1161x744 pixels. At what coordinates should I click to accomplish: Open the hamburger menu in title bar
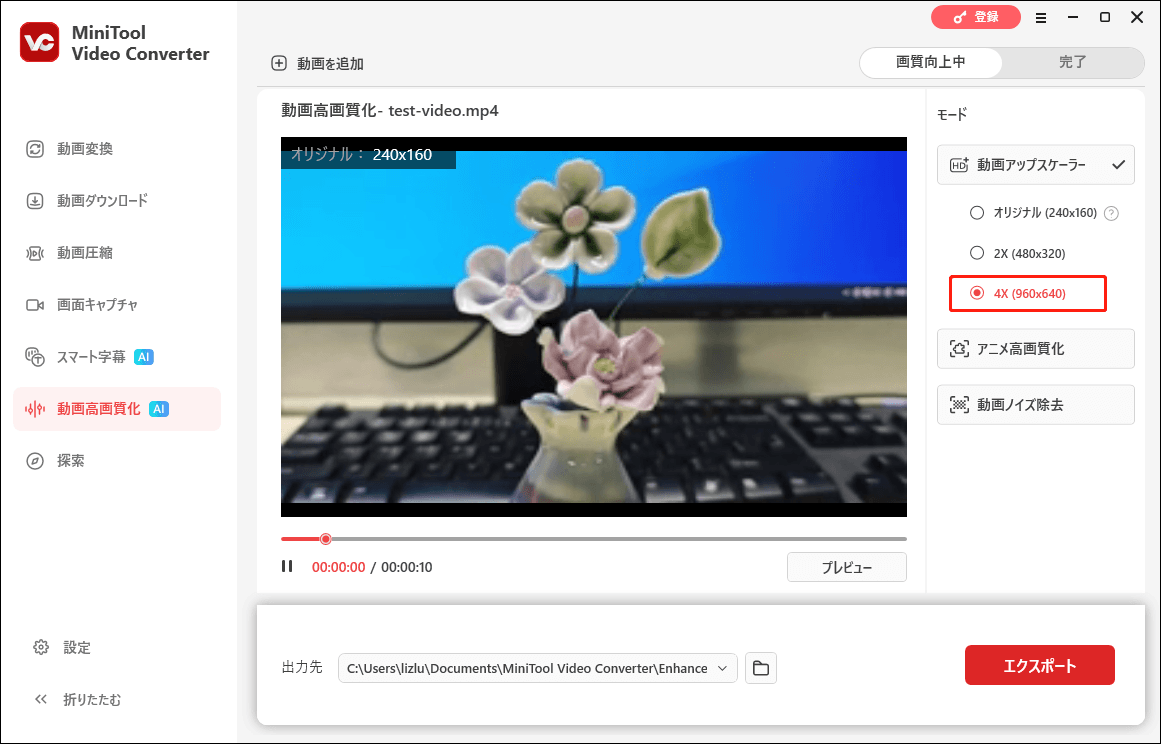pyautogui.click(x=1040, y=17)
